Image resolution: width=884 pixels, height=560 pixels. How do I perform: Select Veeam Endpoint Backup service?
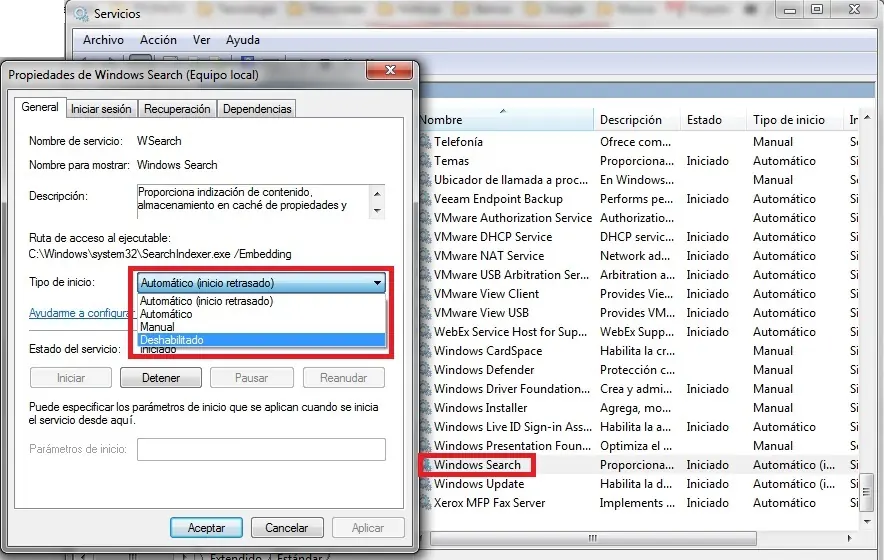pos(639,199)
